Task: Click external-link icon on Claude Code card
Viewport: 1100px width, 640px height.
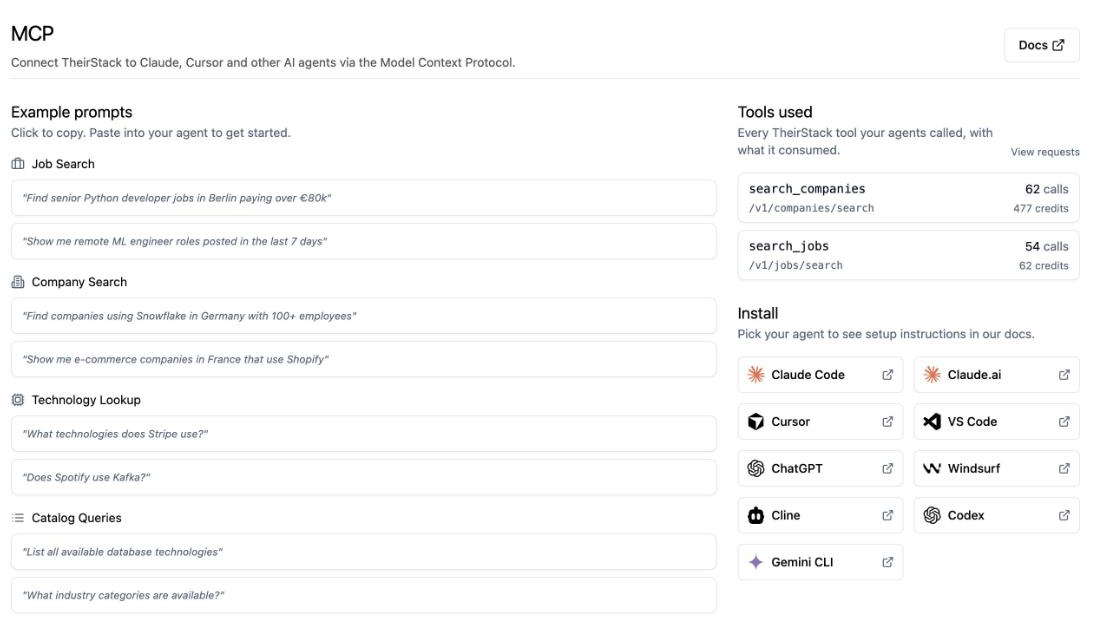Action: click(887, 375)
